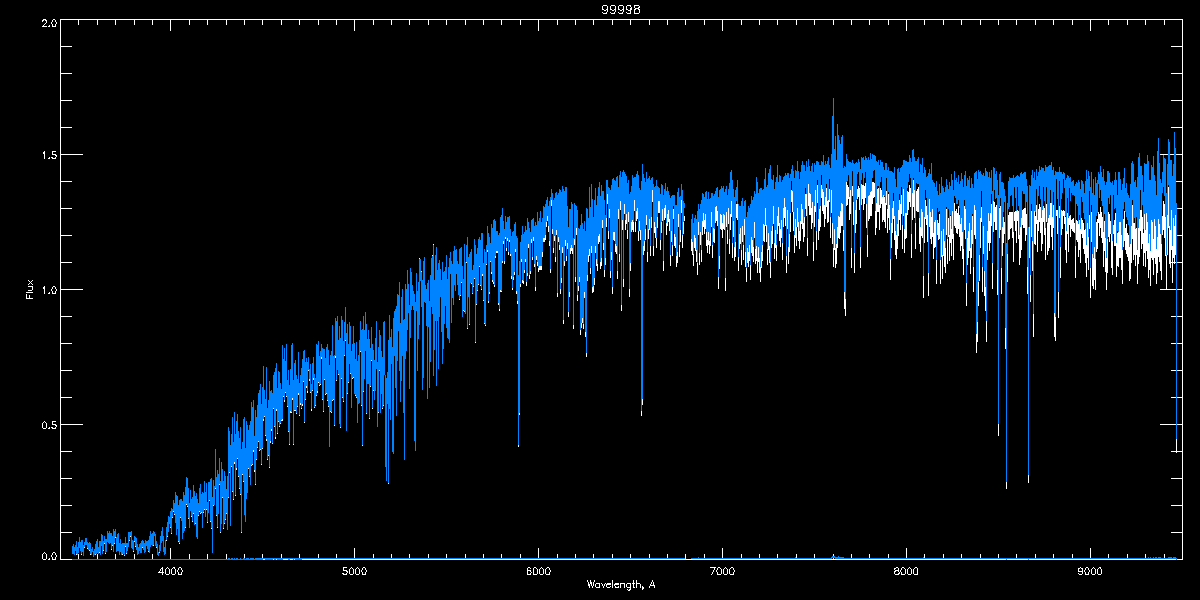The image size is (1200, 600).
Task: Mark the bottom of absorption line near 5180 Å
Action: pyautogui.click(x=387, y=482)
